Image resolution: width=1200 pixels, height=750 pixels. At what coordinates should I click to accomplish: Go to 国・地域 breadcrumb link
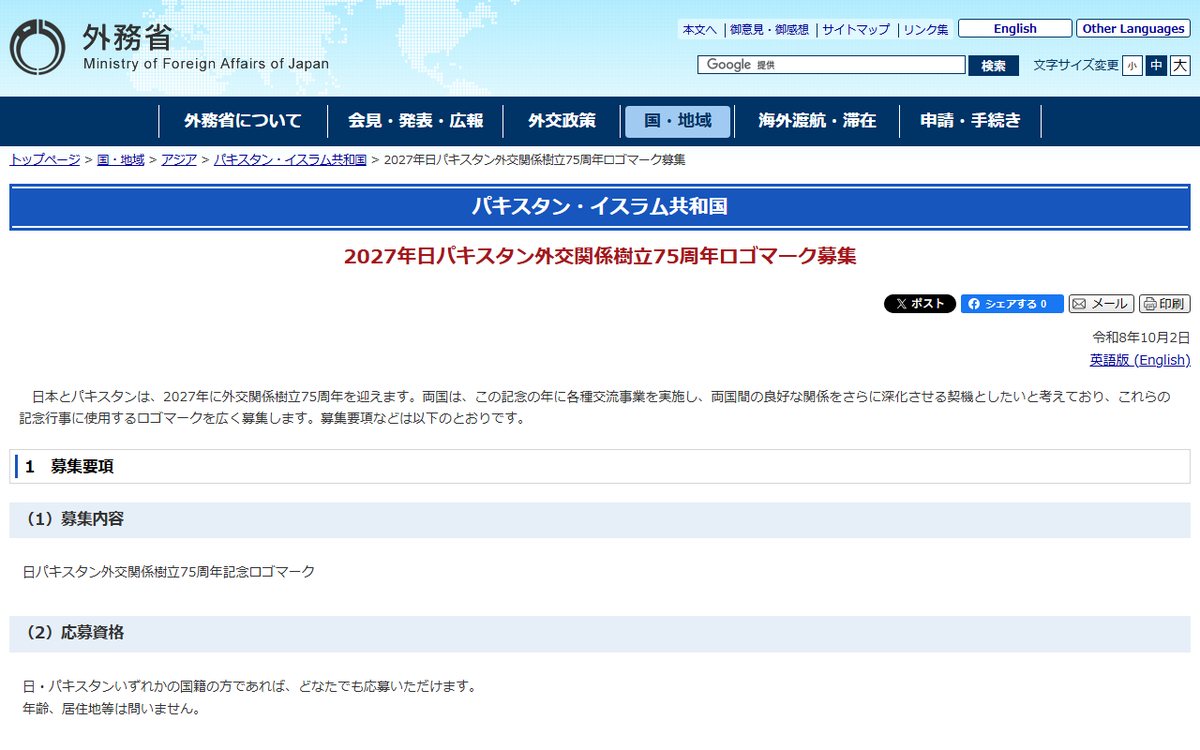point(121,160)
